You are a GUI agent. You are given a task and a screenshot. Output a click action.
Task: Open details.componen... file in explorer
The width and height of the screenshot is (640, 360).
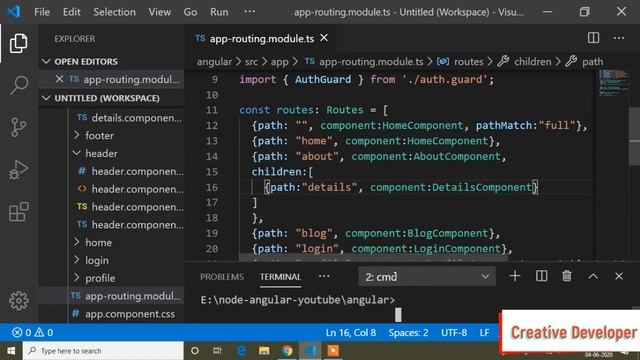click(129, 118)
